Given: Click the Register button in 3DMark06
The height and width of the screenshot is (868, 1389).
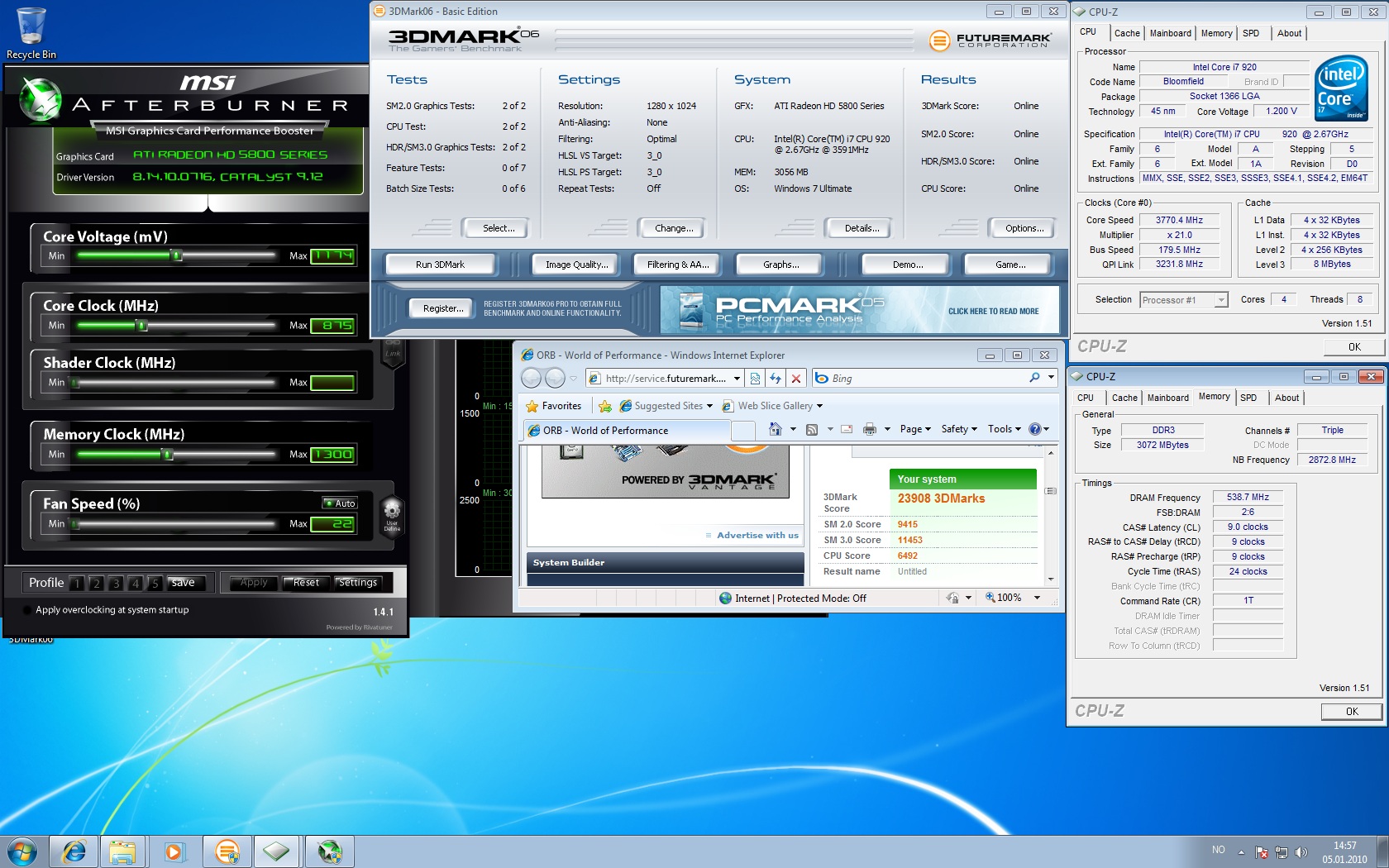Looking at the screenshot, I should pos(442,308).
